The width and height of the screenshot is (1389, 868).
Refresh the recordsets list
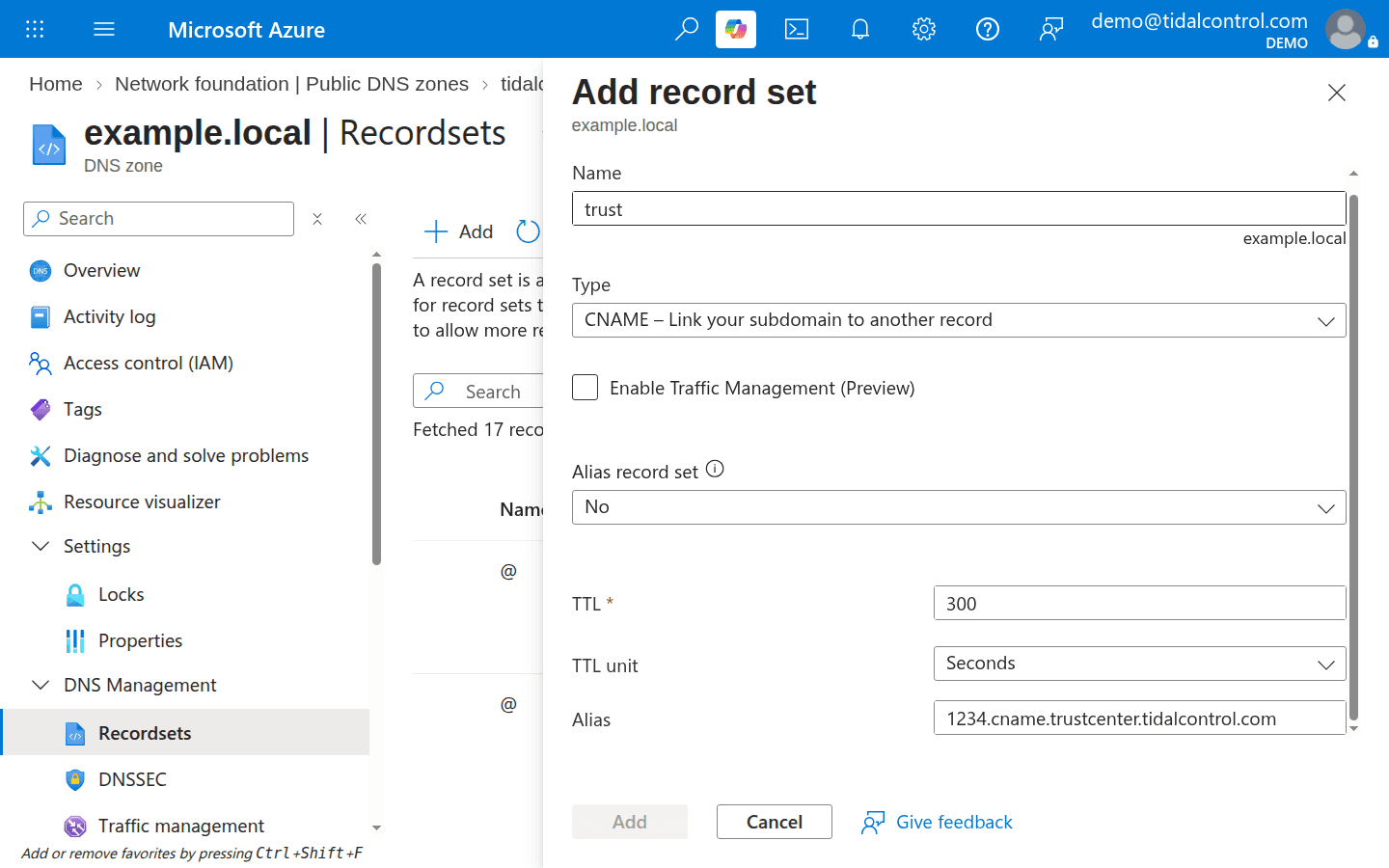(x=528, y=231)
